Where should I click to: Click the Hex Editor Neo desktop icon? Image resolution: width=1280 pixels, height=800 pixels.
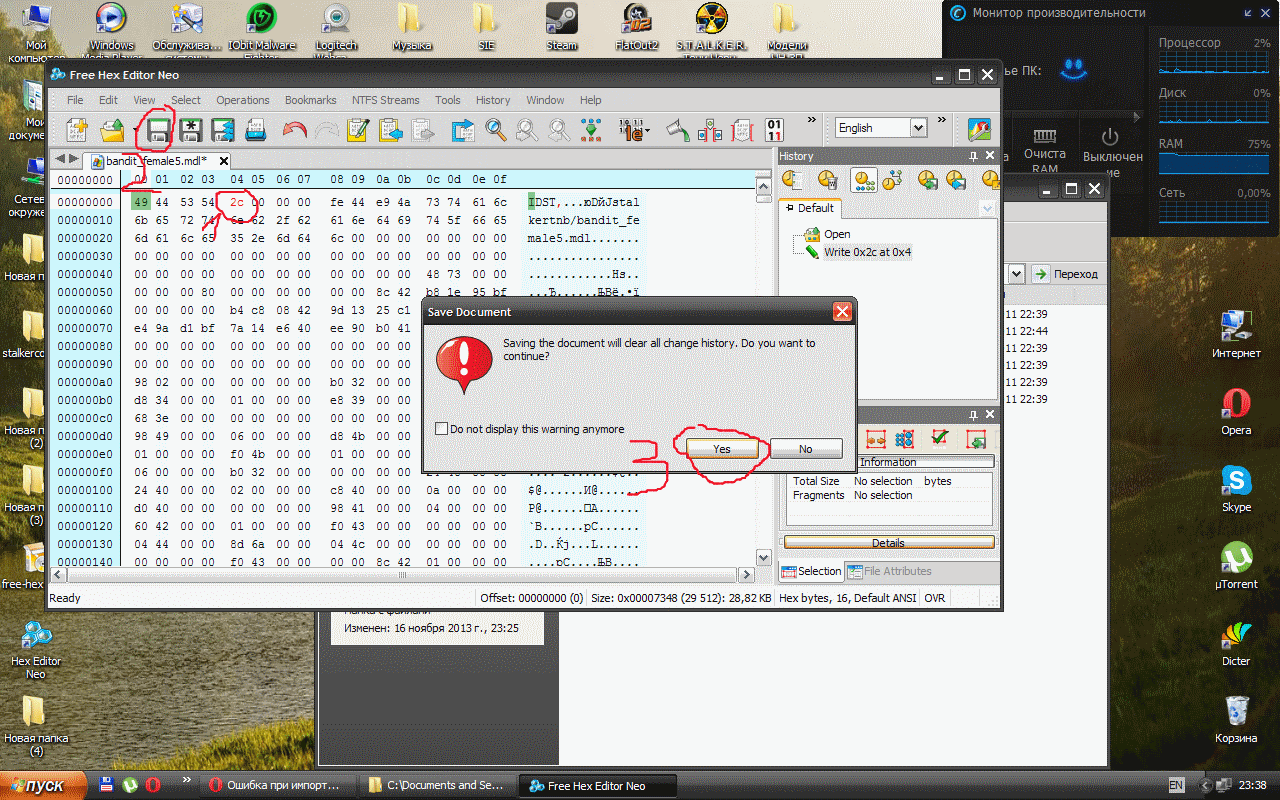click(36, 648)
